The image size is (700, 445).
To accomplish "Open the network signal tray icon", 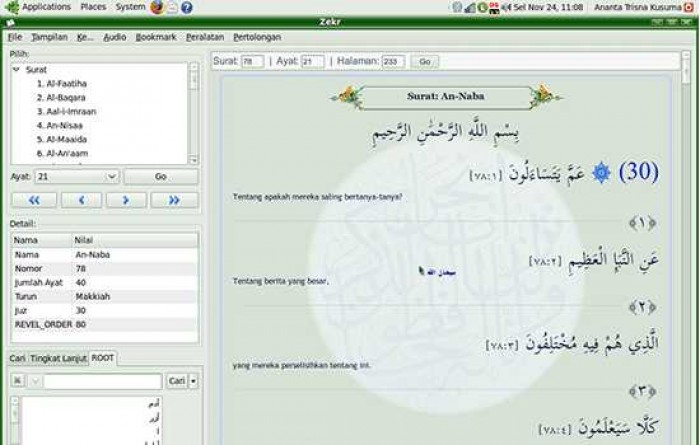I will click(470, 7).
